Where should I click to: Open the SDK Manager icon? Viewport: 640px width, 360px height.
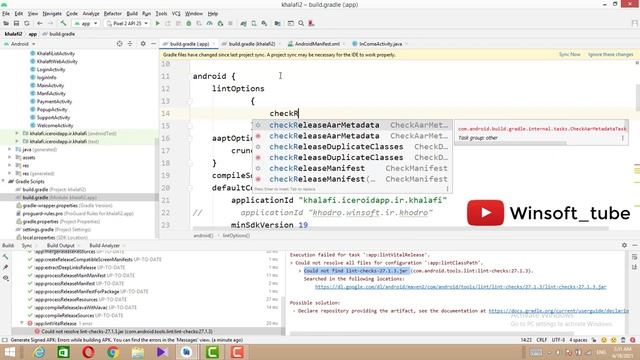point(264,24)
